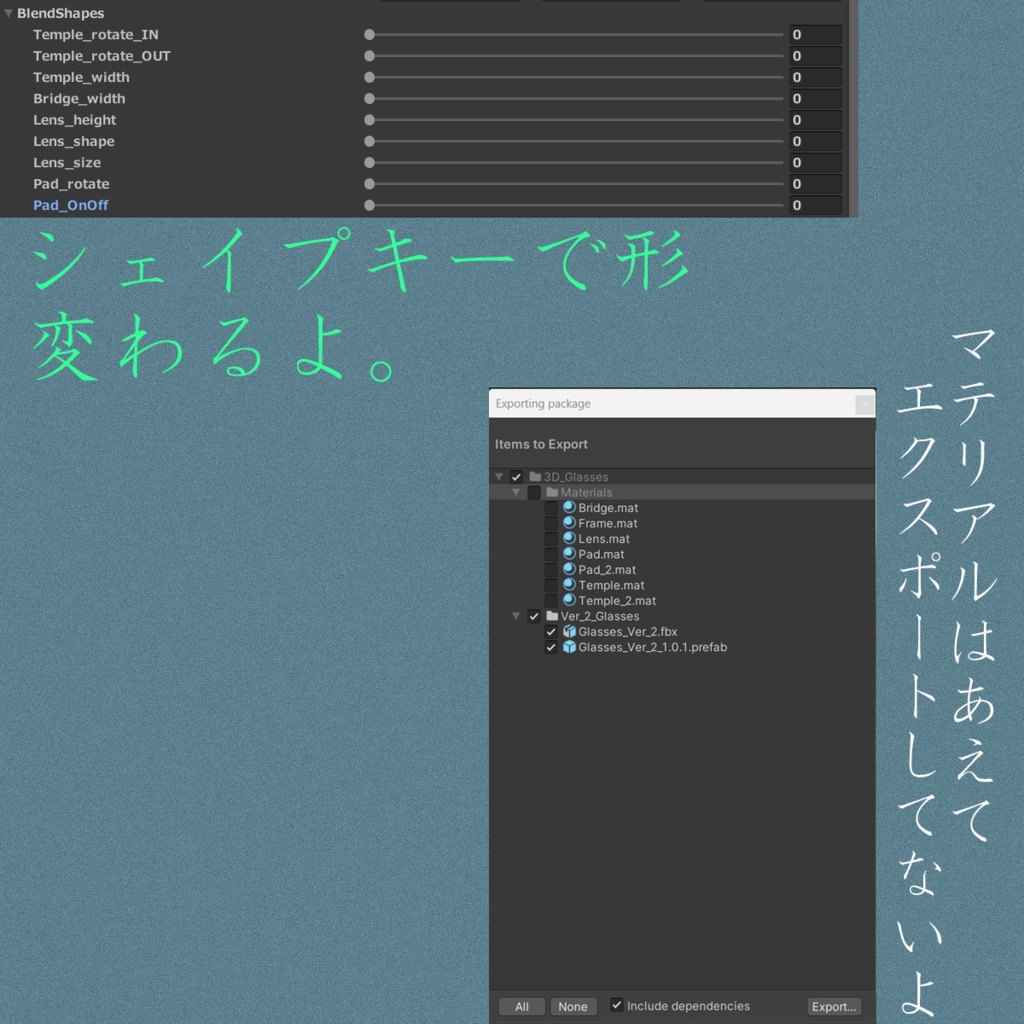Screen dimensions: 1024x1024
Task: Click the Temple.mat material icon
Action: pos(569,585)
